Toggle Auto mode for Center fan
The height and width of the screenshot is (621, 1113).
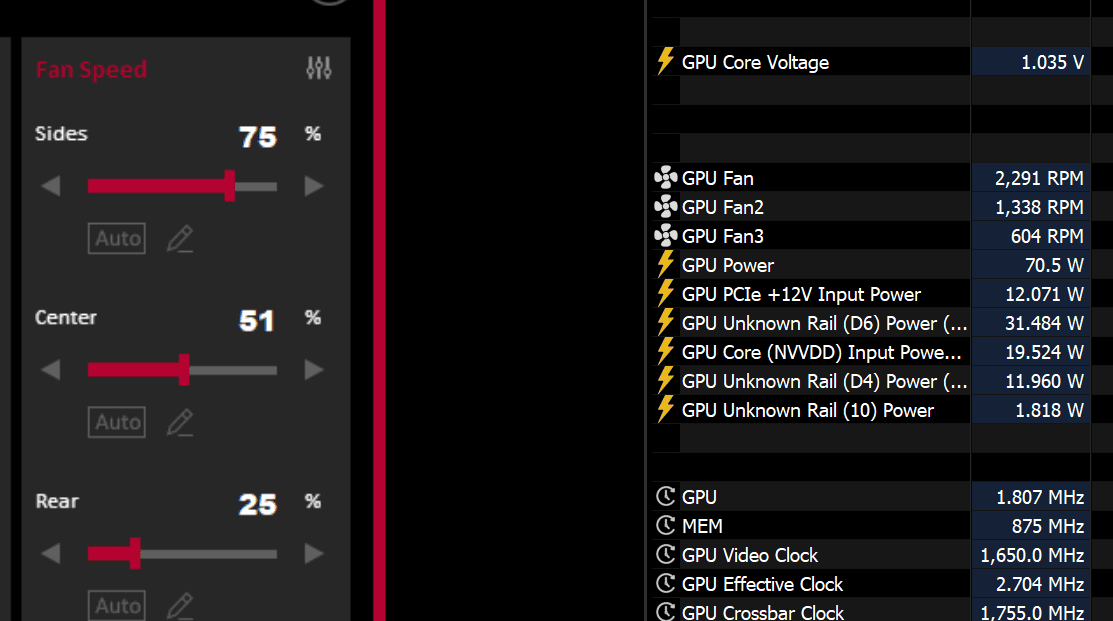tap(118, 422)
